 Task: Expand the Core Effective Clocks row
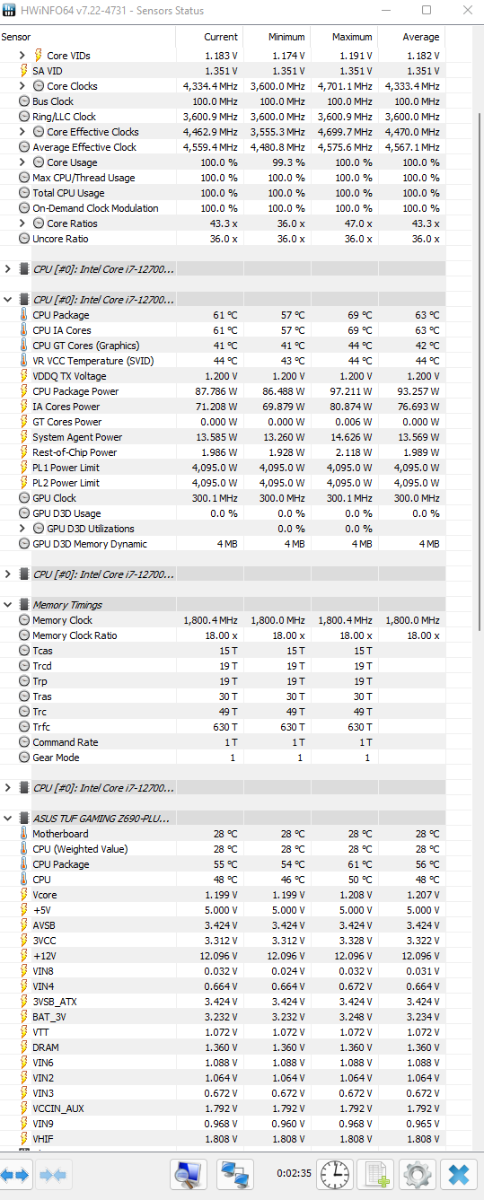point(22,132)
